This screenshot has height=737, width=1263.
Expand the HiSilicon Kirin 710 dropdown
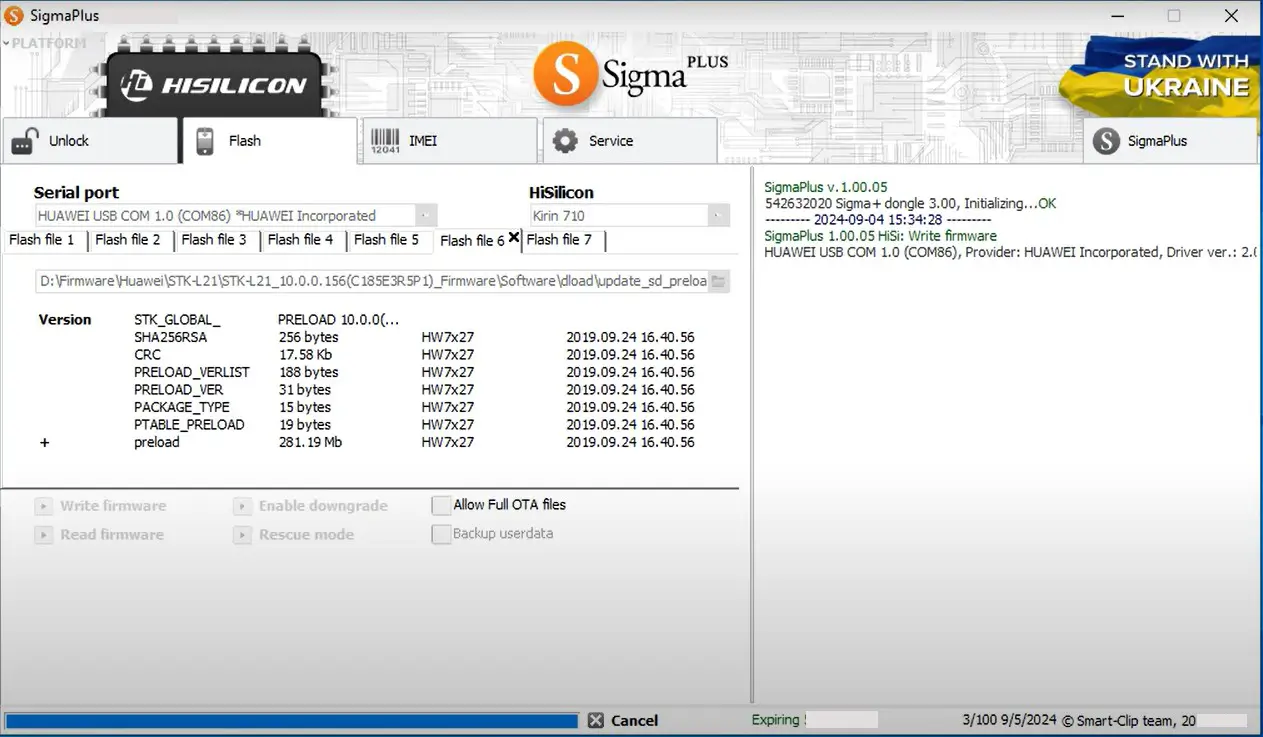coord(719,216)
